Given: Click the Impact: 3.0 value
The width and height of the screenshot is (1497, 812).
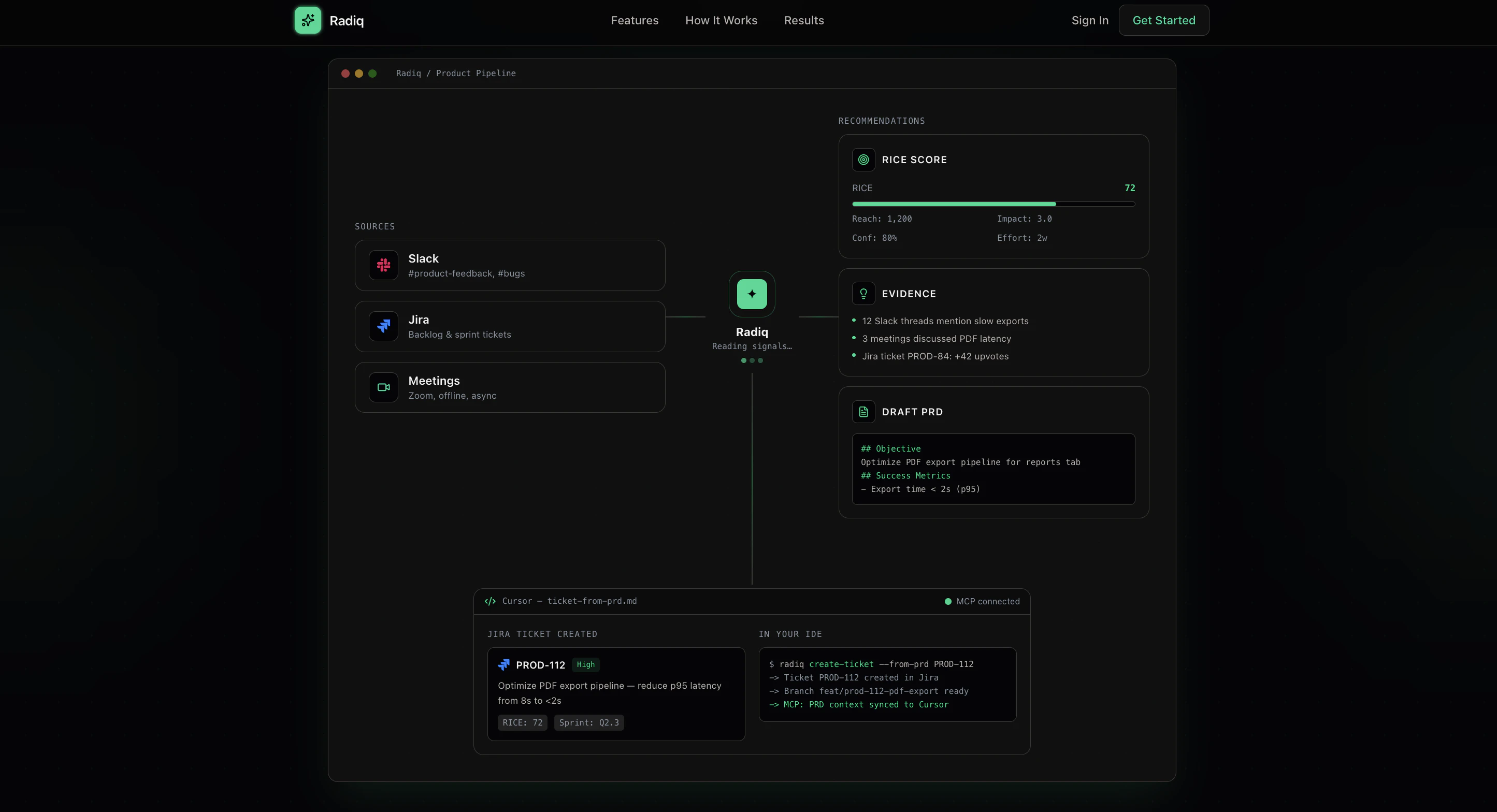Looking at the screenshot, I should 1025,219.
